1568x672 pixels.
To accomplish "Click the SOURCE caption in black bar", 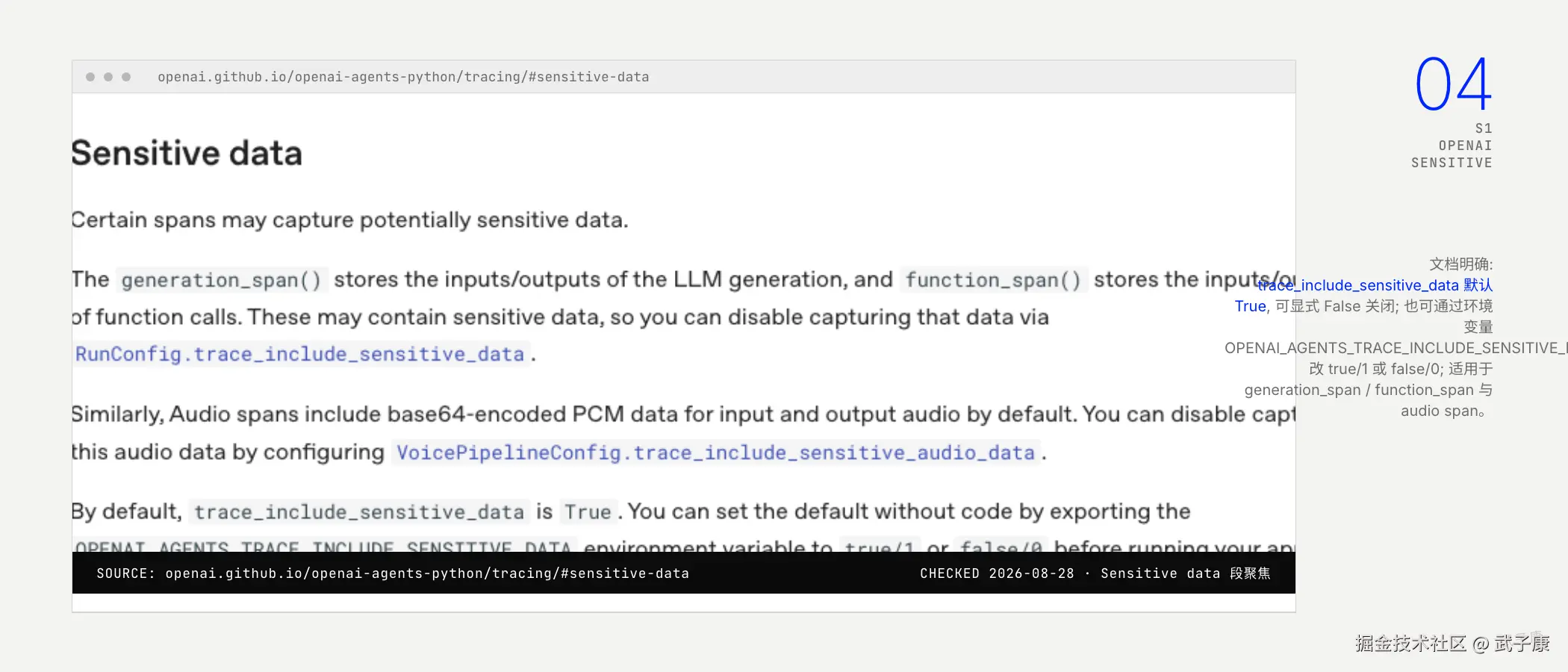I will pos(393,573).
